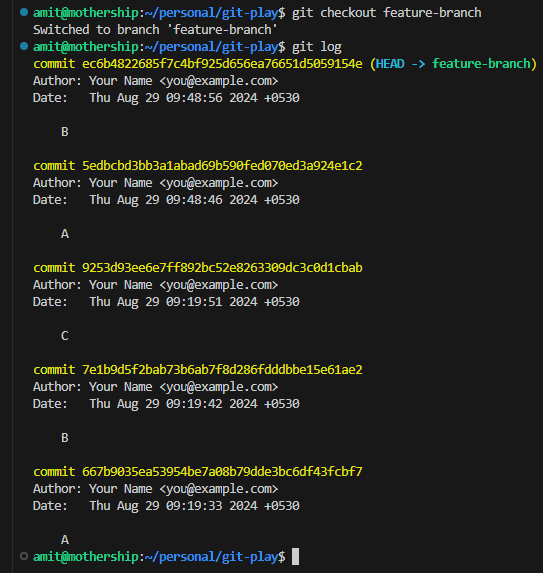
Task: Click commit hash 7e1b9d5f2bab73b6ab7f8d286fdddbbe15e61ae2
Action: point(222,369)
